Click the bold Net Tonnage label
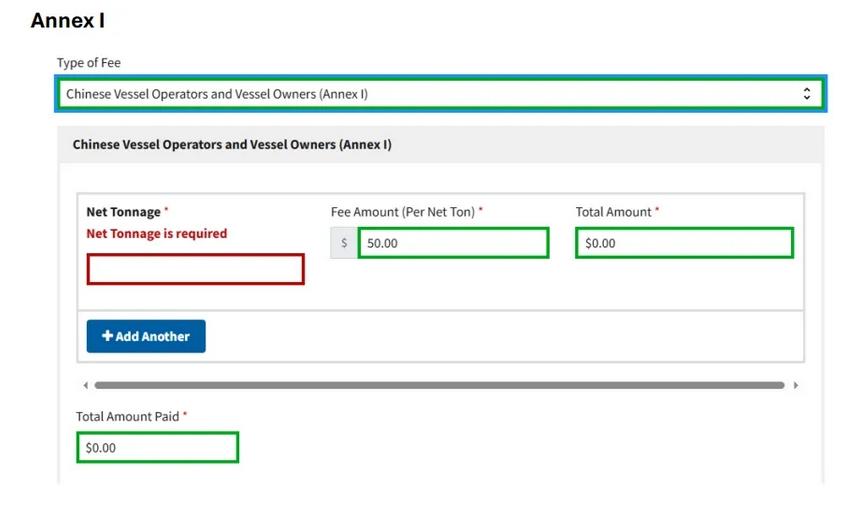 pyautogui.click(x=123, y=212)
